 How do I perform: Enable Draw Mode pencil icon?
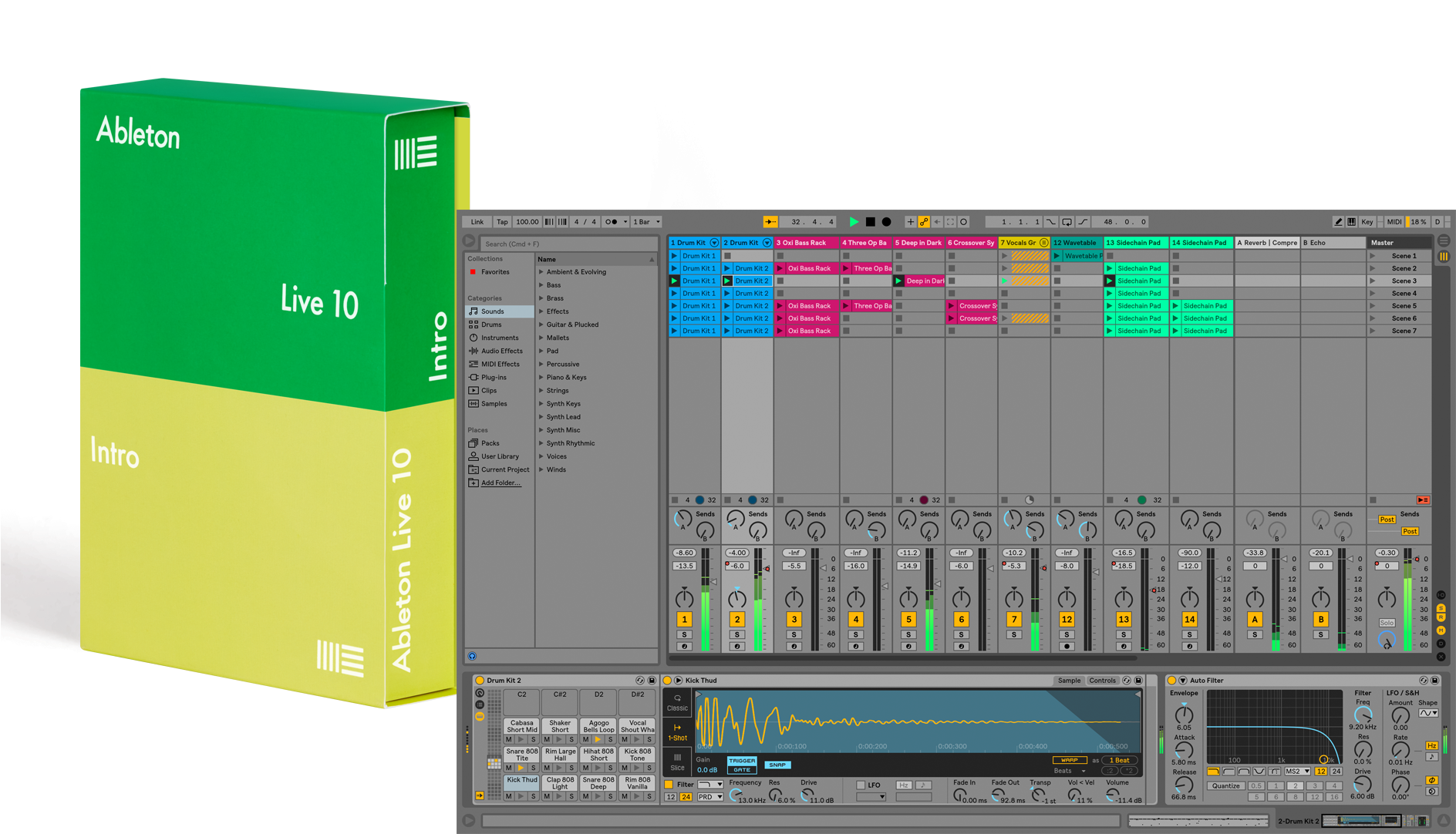coord(1338,222)
